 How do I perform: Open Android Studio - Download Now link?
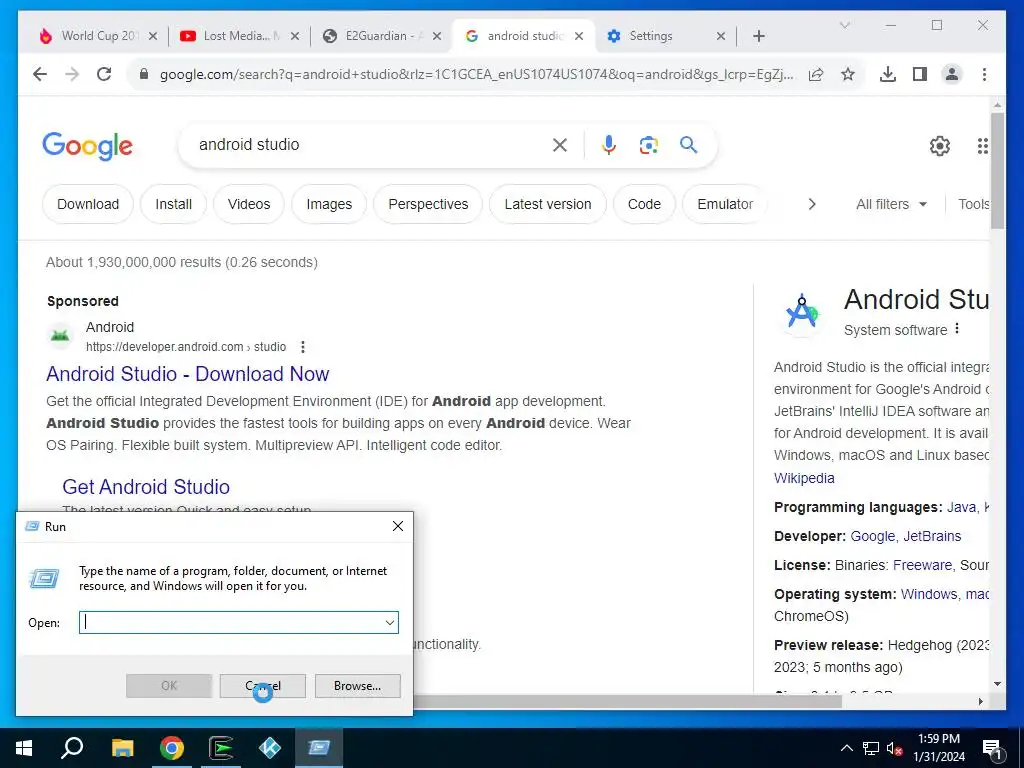187,374
